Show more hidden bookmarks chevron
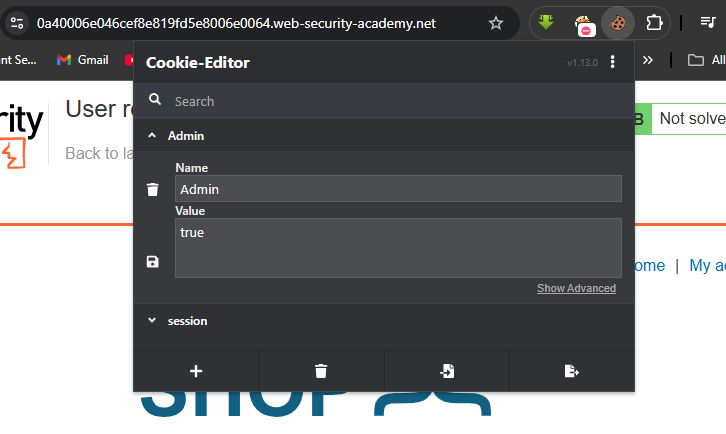The height and width of the screenshot is (434, 726). tap(647, 60)
